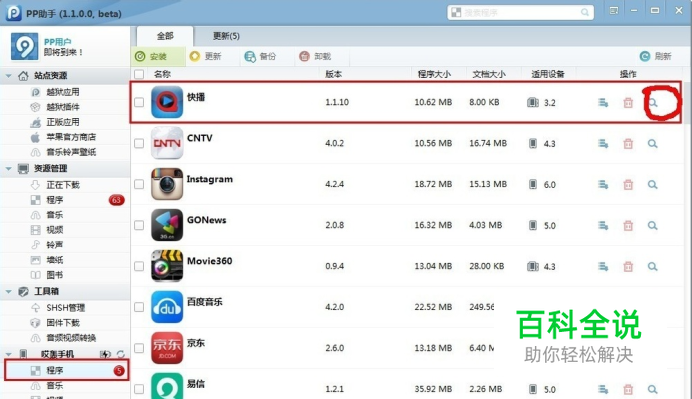Select 程序 under 哎哟手机 device

point(66,370)
